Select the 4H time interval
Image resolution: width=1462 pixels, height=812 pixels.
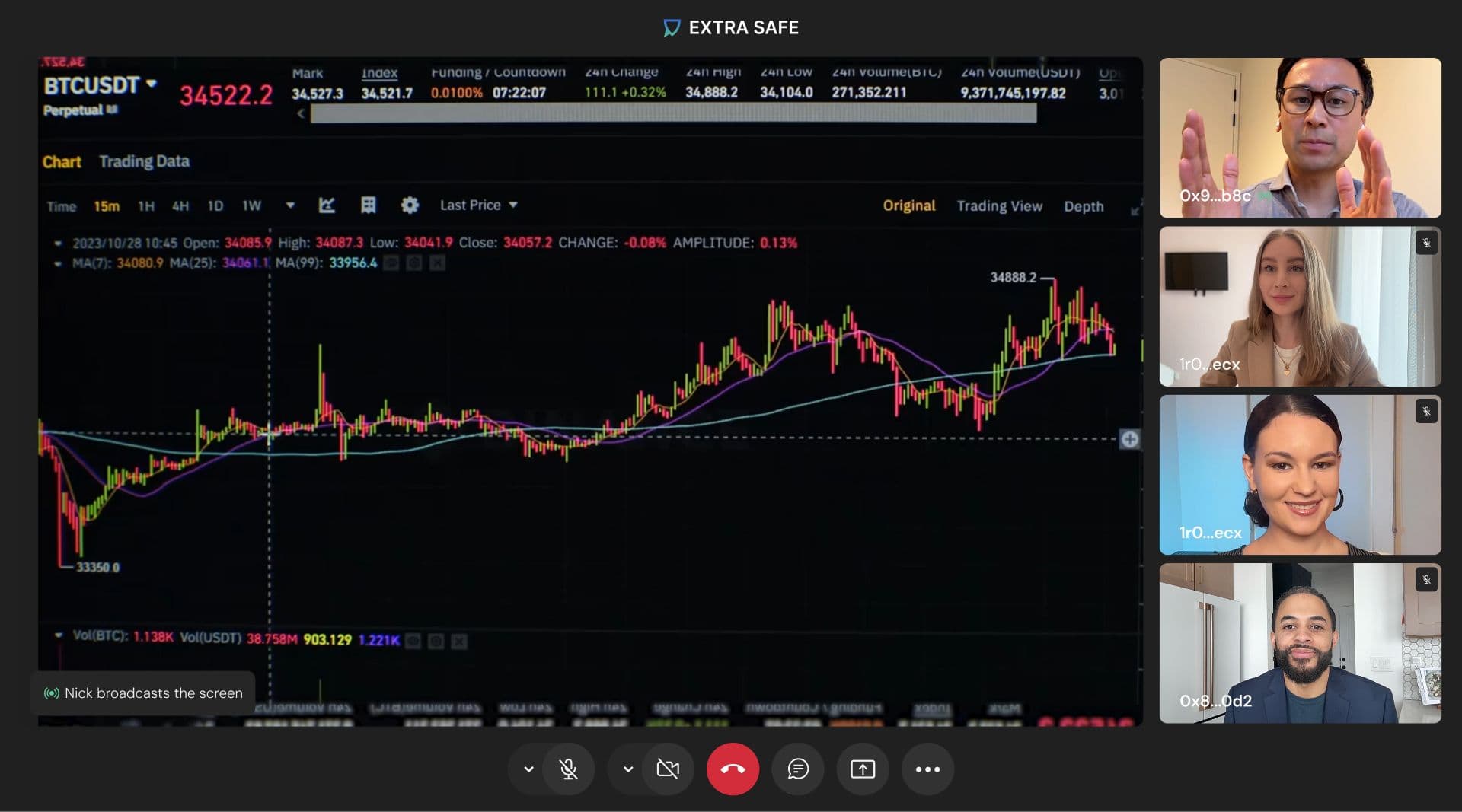click(x=180, y=206)
